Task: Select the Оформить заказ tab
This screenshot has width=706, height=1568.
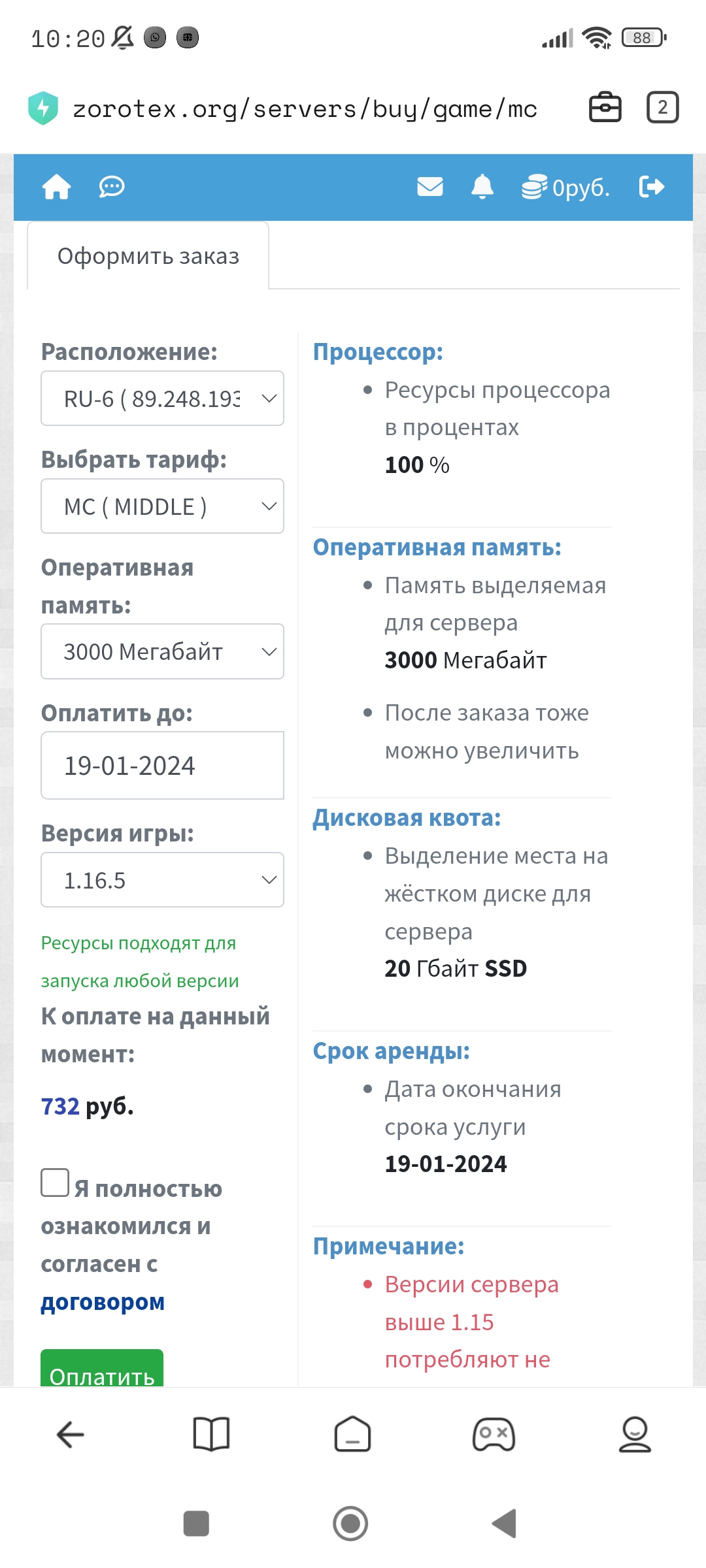Action: click(x=148, y=256)
